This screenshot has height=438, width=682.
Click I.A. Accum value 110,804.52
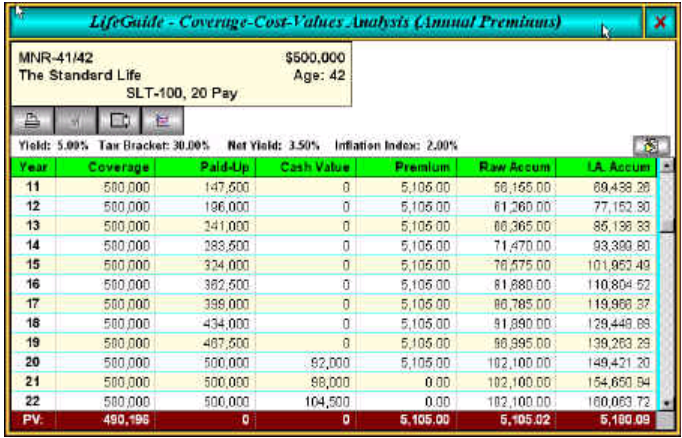click(x=619, y=284)
